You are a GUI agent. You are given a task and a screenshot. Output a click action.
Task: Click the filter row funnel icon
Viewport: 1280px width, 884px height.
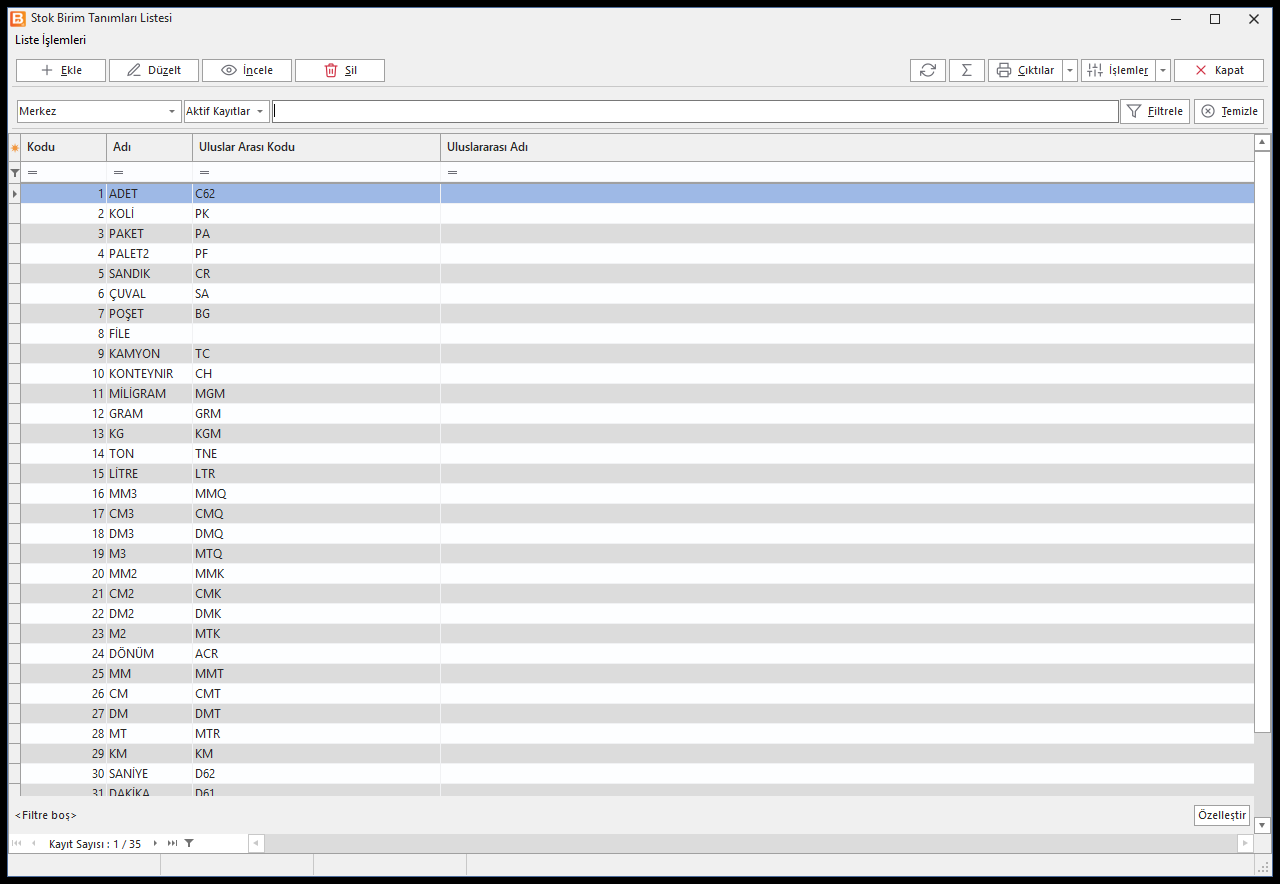coord(15,173)
